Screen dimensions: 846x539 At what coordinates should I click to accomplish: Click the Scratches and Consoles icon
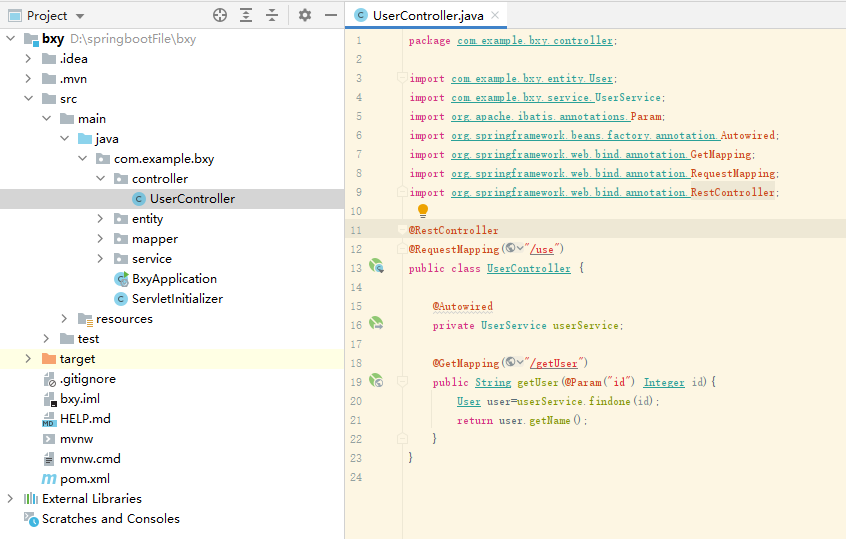click(31, 519)
